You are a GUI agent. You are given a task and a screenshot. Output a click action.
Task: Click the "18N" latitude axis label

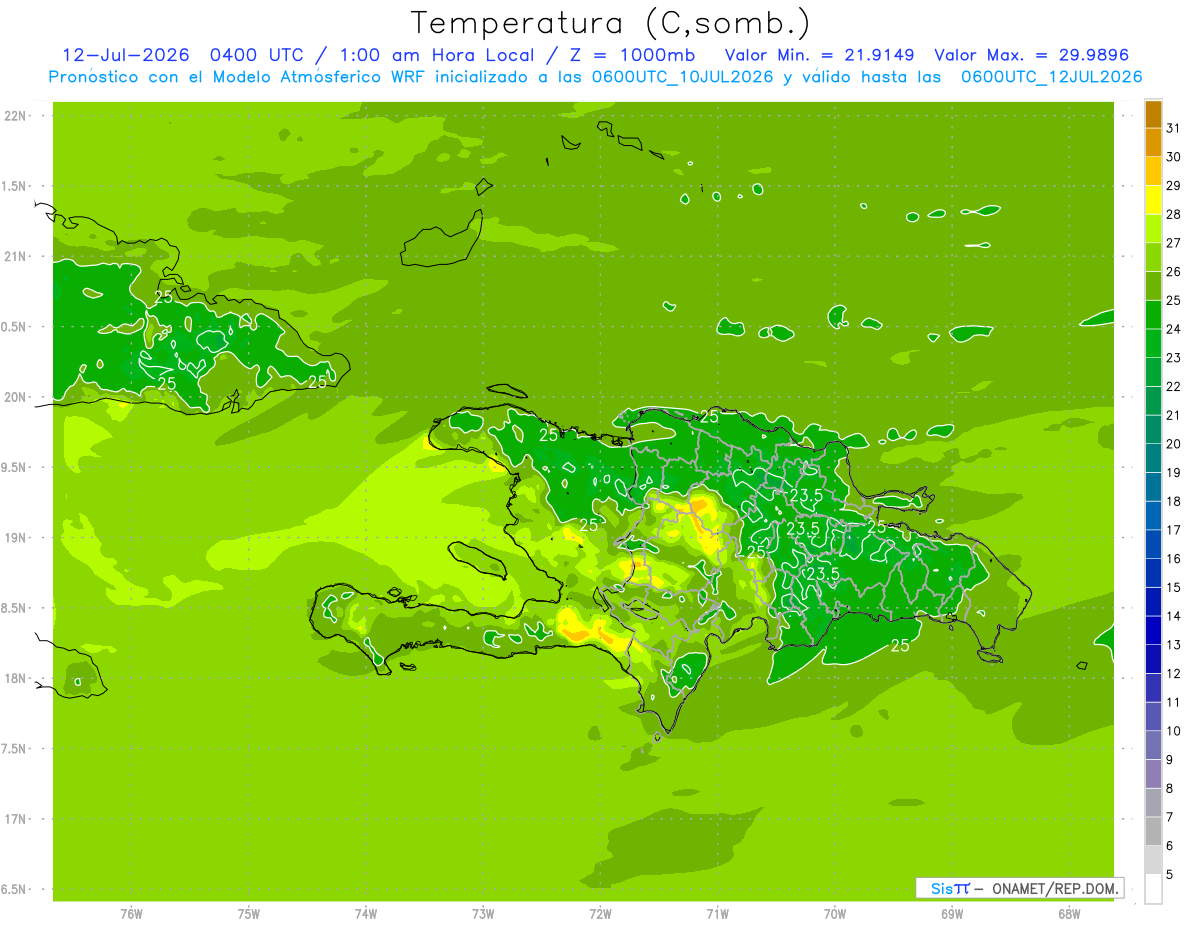pos(16,679)
